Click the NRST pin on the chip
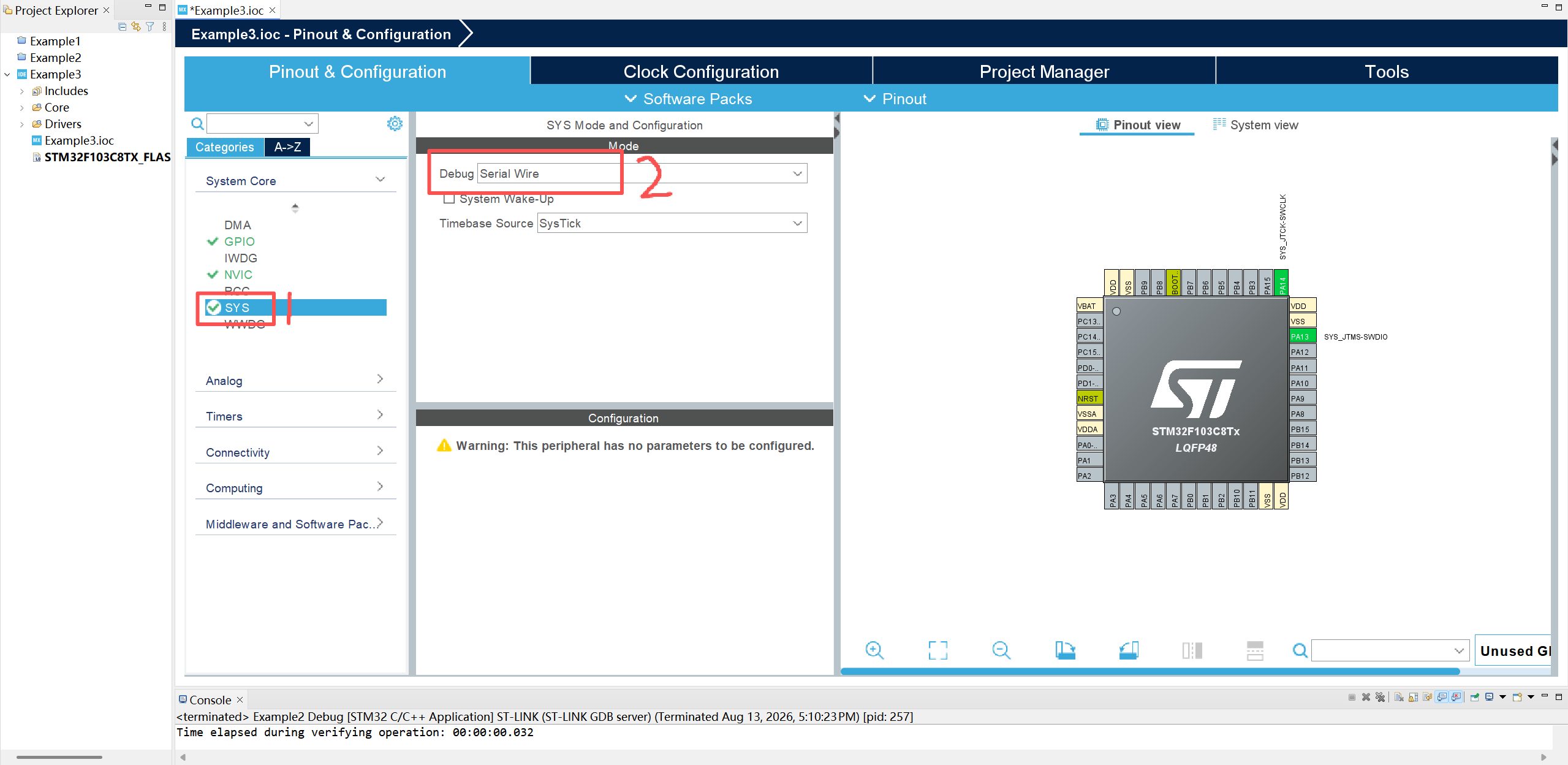1568x765 pixels. [1089, 398]
